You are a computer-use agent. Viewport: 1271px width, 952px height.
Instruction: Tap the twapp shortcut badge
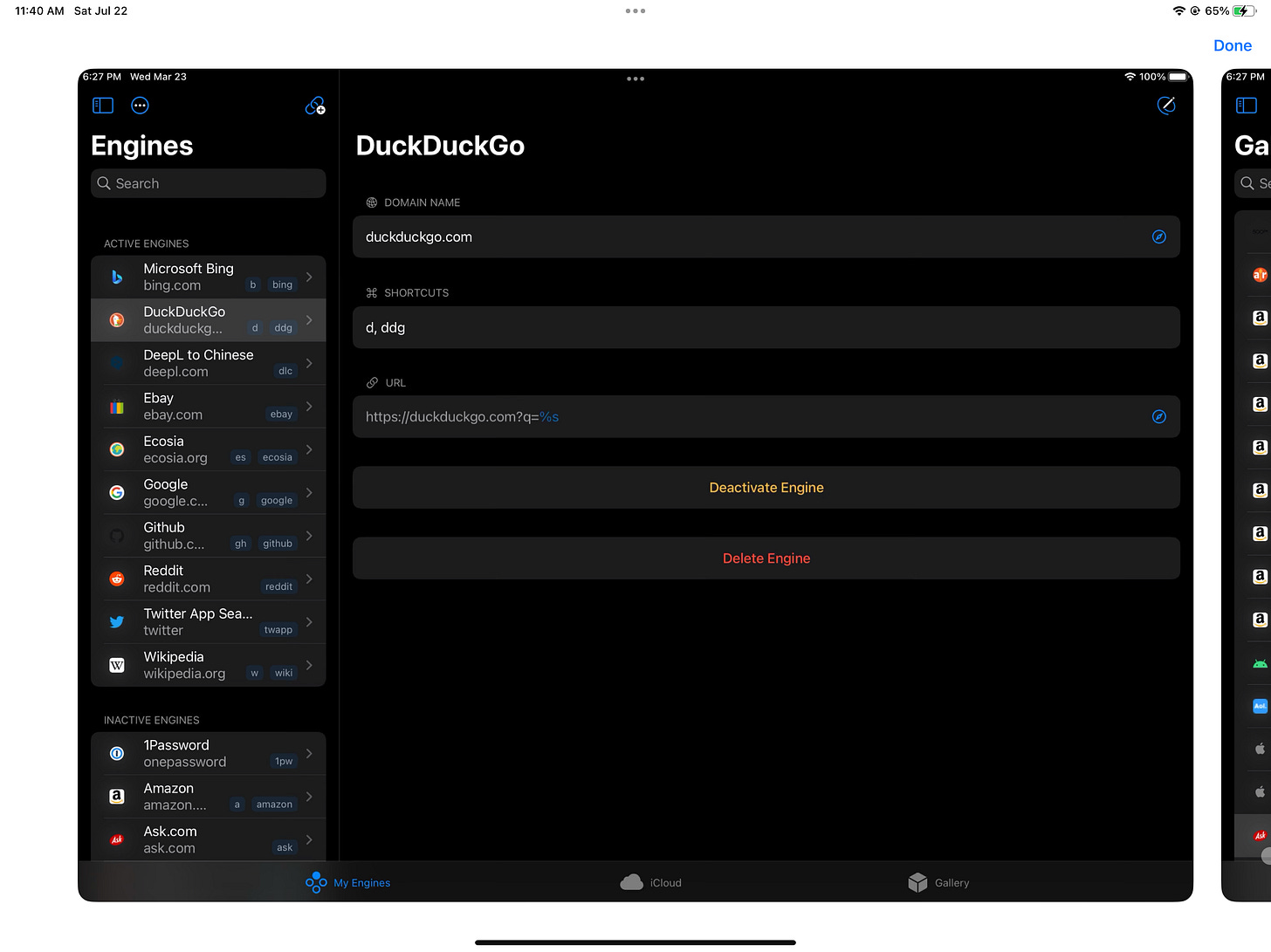pyautogui.click(x=278, y=630)
